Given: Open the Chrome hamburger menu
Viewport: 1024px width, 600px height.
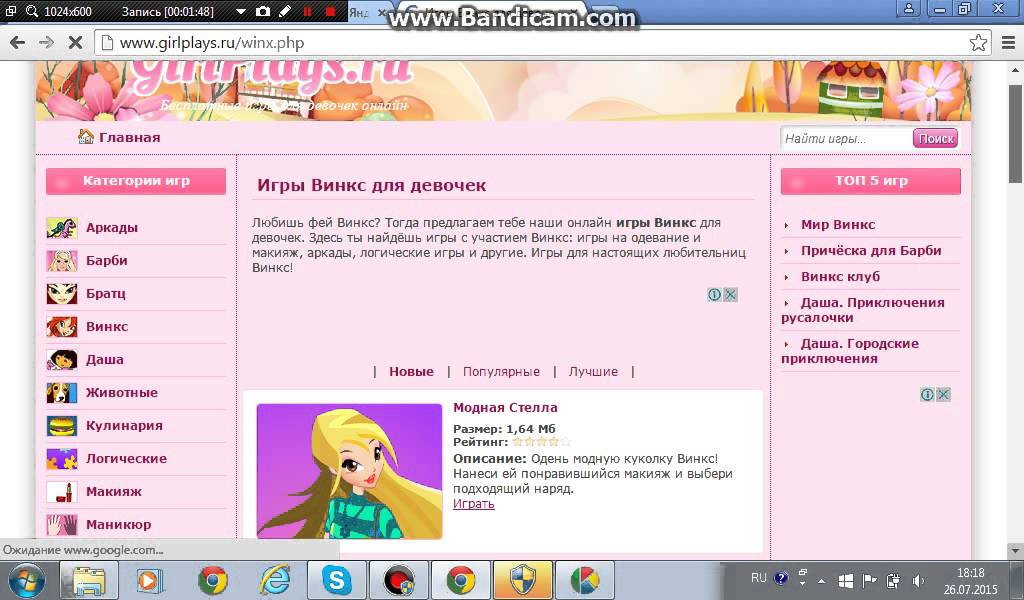Looking at the screenshot, I should tap(1008, 43).
